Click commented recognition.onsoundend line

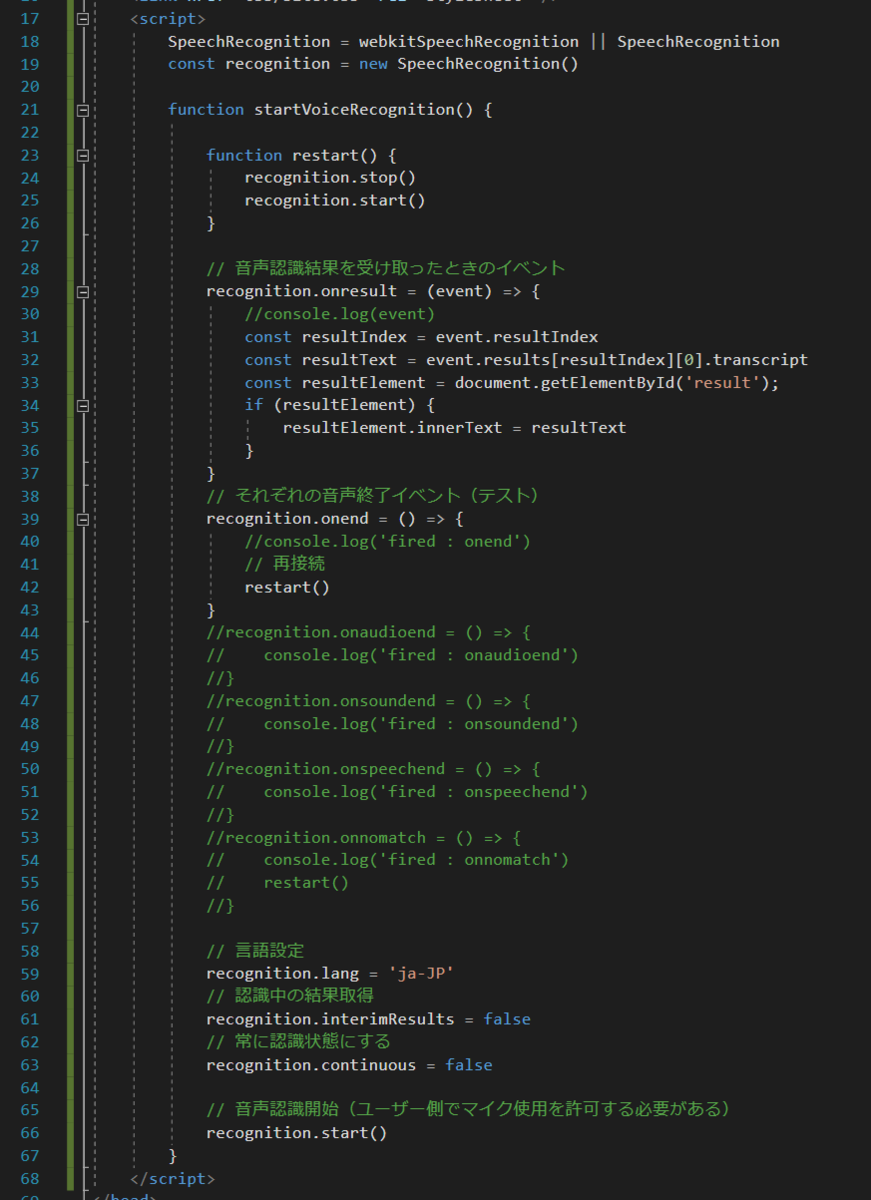pyautogui.click(x=368, y=701)
